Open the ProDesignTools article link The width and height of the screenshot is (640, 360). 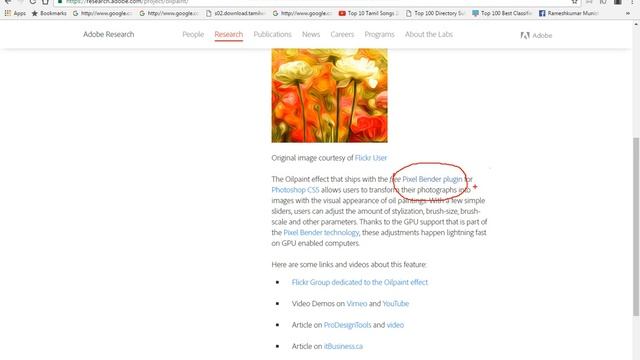347,325
